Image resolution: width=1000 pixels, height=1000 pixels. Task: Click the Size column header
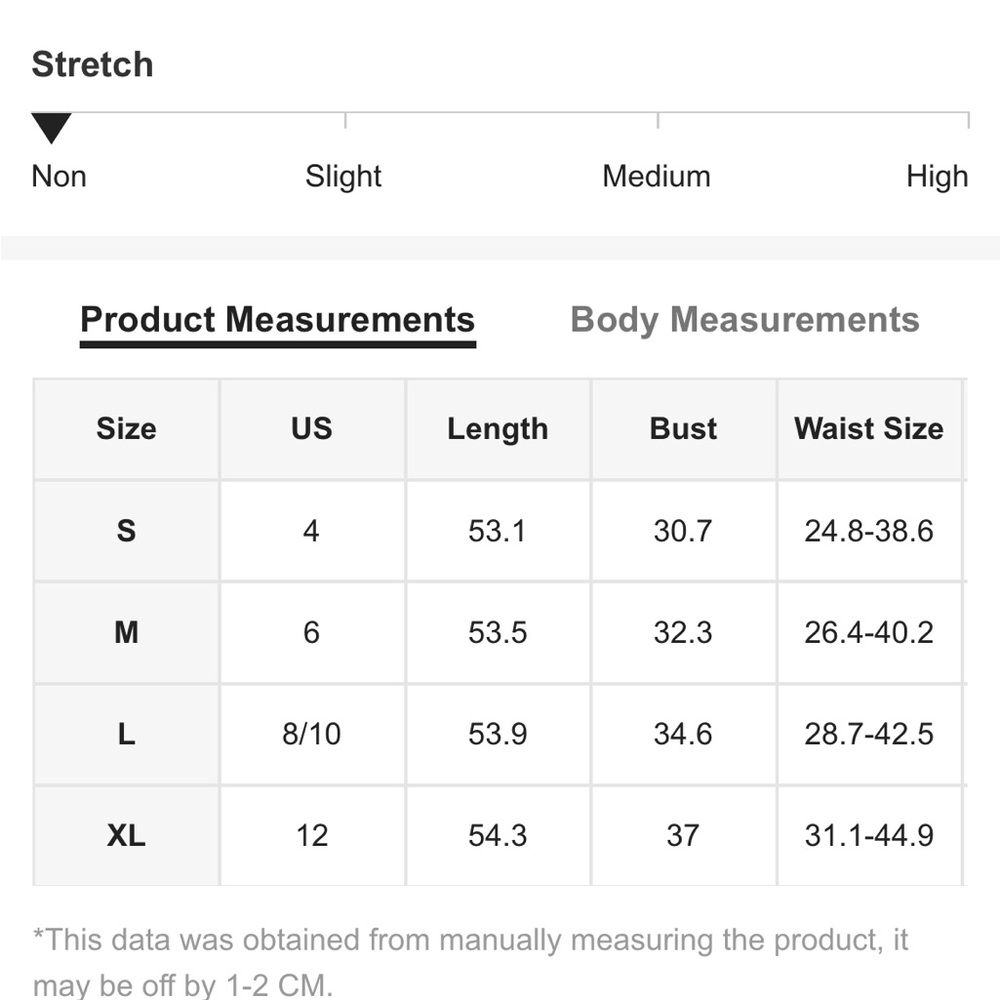coord(126,429)
